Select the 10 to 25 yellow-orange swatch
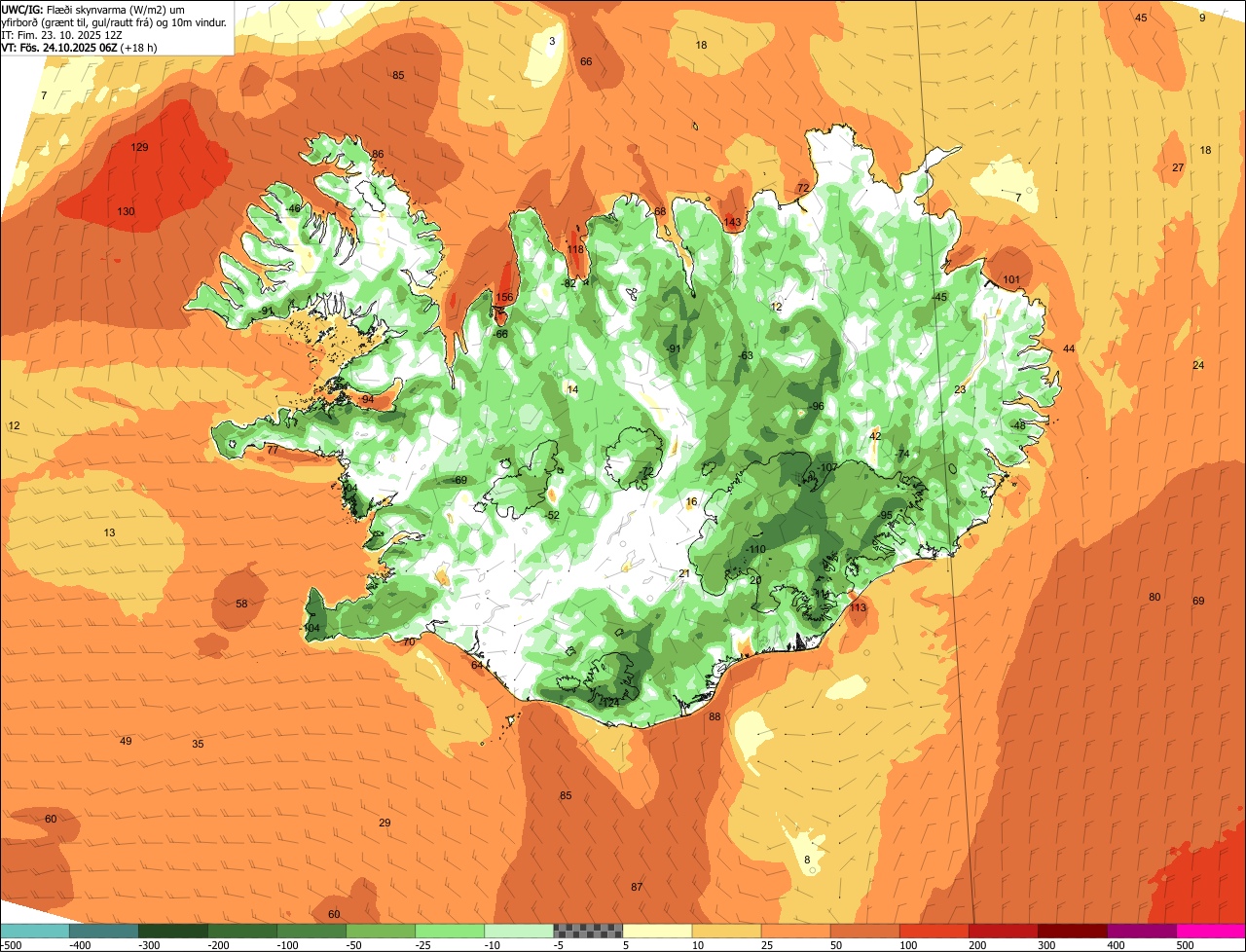 (726, 931)
